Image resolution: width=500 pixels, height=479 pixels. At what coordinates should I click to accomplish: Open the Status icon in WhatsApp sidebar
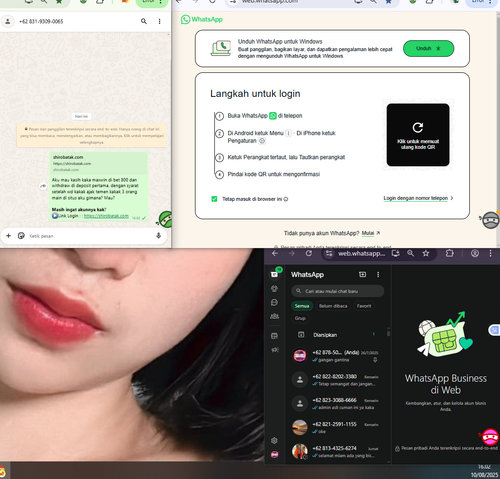click(x=274, y=289)
